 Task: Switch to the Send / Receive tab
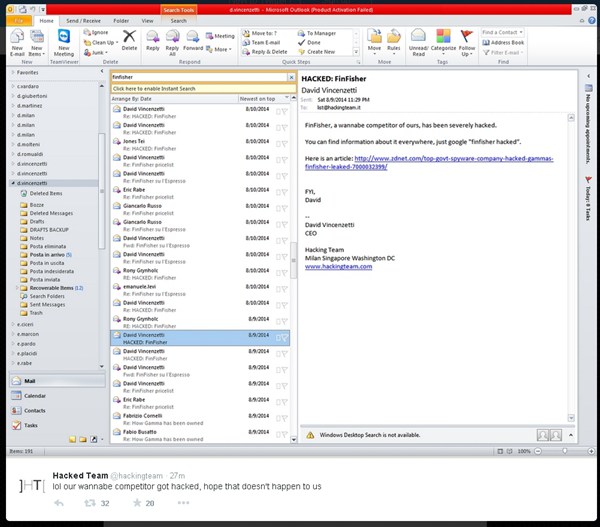83,21
